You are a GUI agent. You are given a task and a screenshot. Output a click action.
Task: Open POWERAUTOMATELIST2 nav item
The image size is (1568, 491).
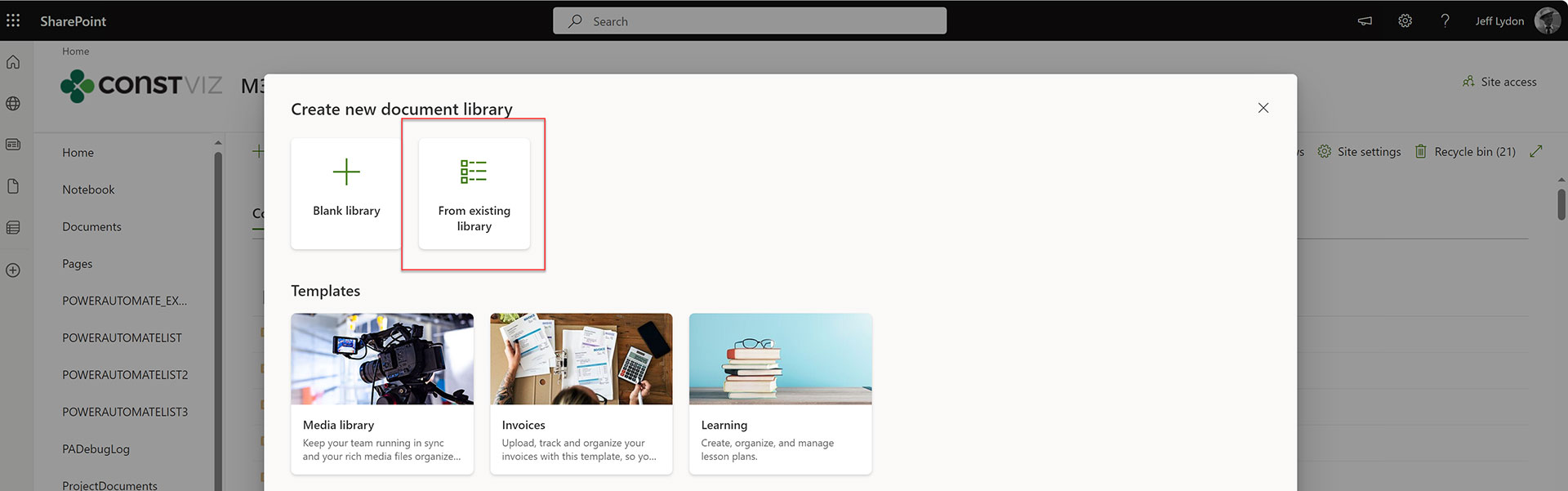pos(125,375)
